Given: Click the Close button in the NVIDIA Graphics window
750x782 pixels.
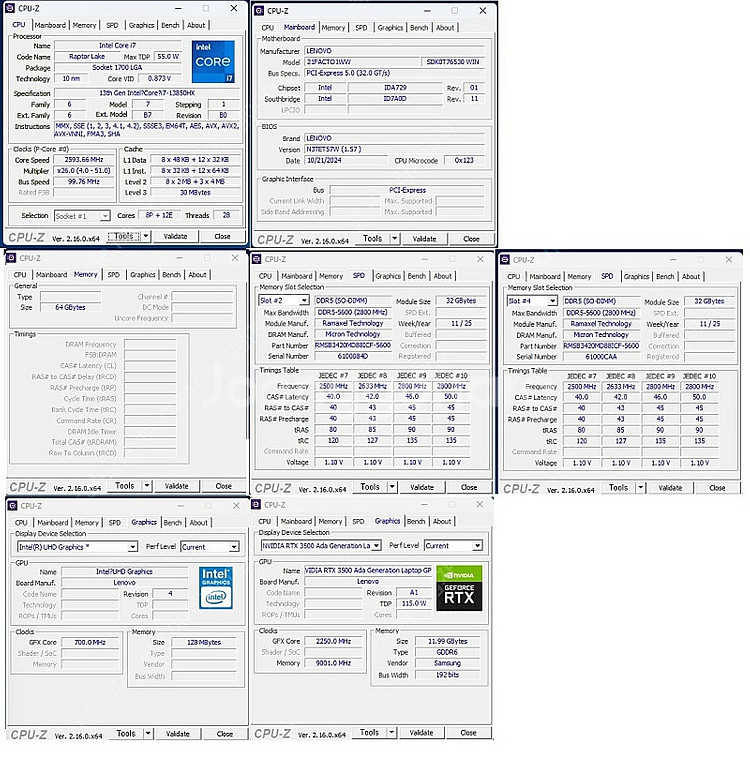Looking at the screenshot, I should coord(468,733).
